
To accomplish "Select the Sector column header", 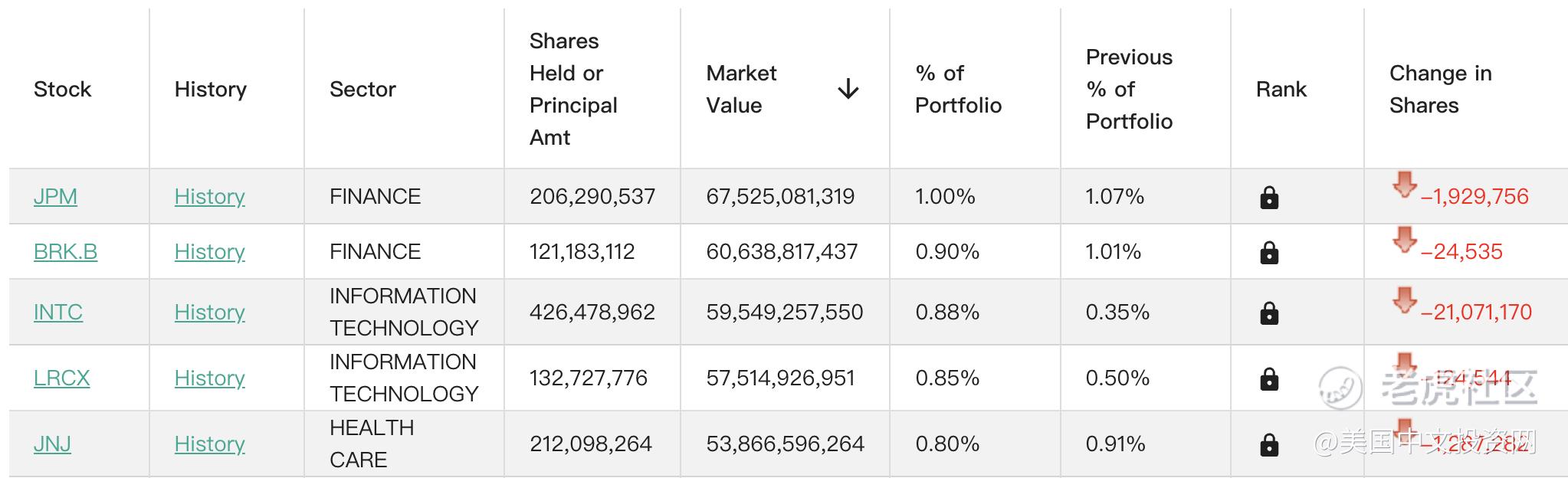I will 362,89.
